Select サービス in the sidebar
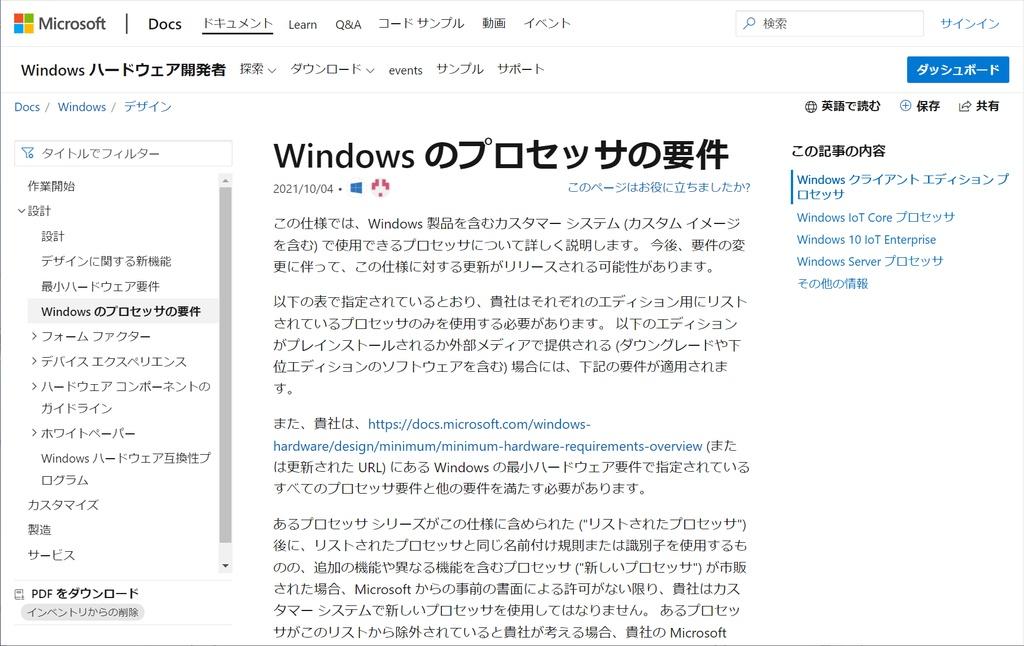 pyautogui.click(x=51, y=555)
